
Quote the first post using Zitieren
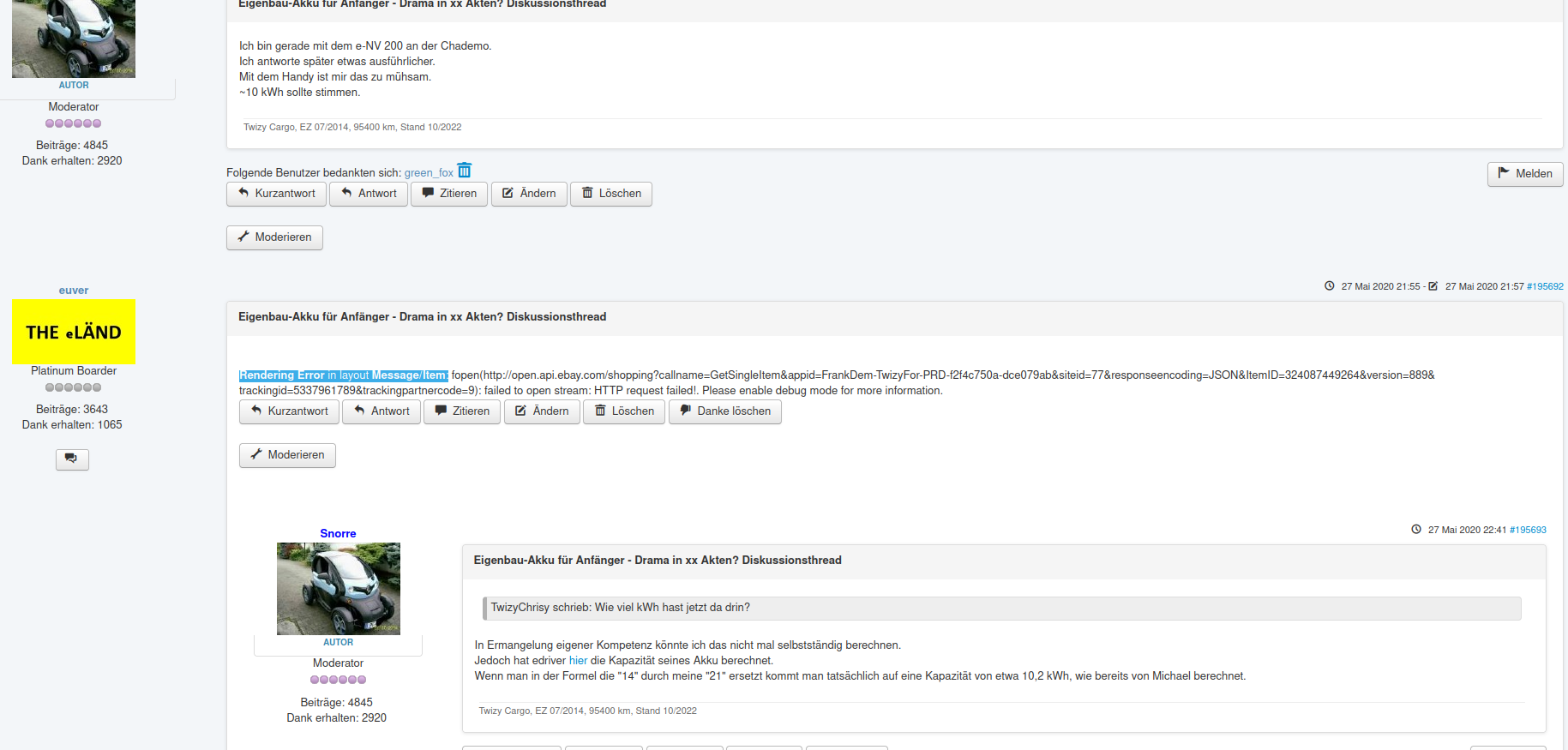pyautogui.click(x=448, y=194)
